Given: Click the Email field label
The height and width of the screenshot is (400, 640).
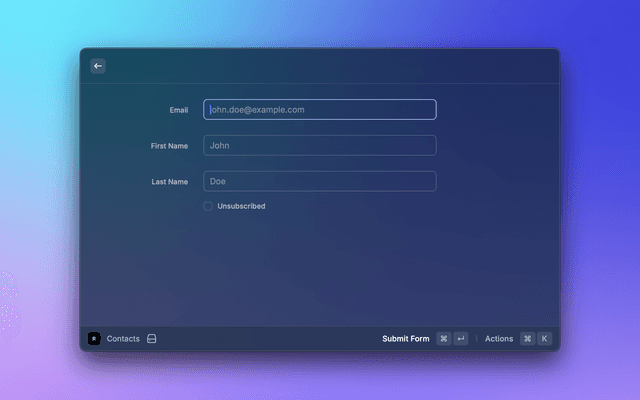Looking at the screenshot, I should pos(179,110).
